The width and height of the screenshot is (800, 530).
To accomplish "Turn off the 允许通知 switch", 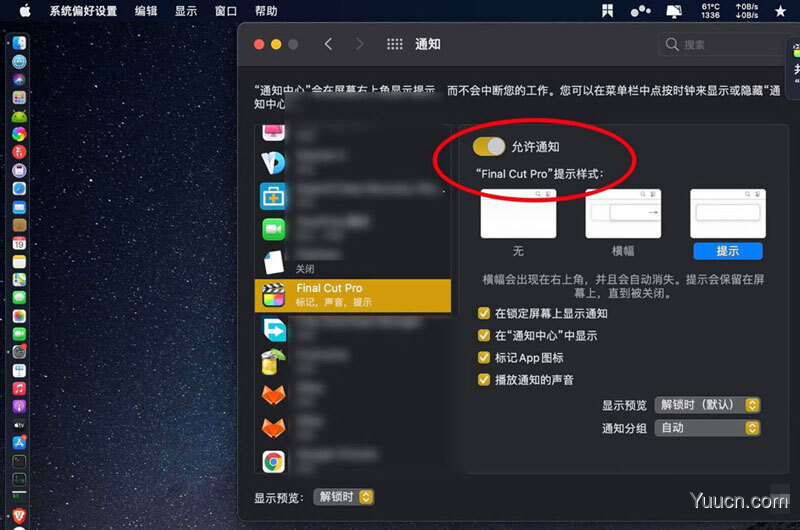I will 489,147.
